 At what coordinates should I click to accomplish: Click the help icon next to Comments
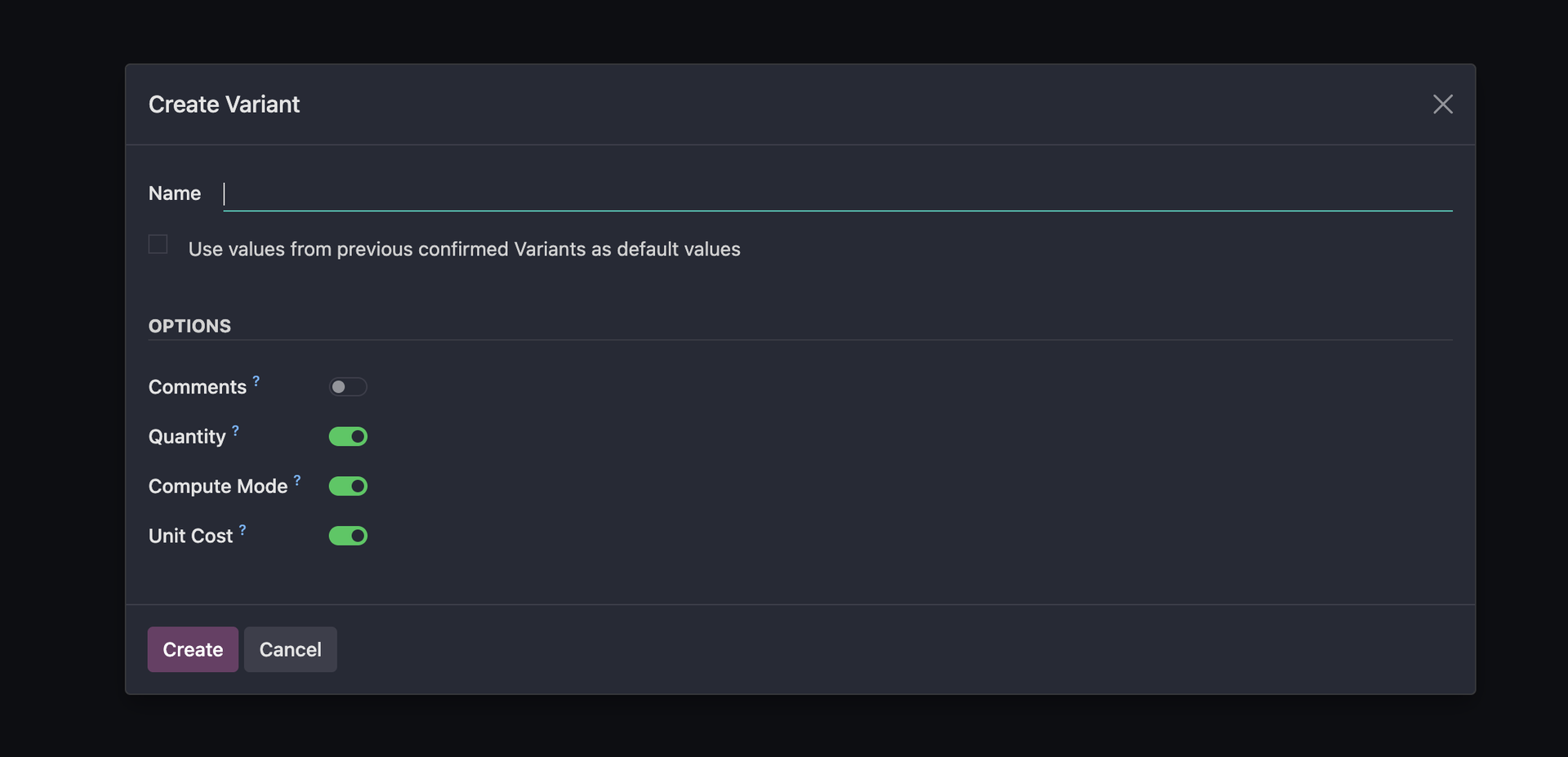click(256, 381)
